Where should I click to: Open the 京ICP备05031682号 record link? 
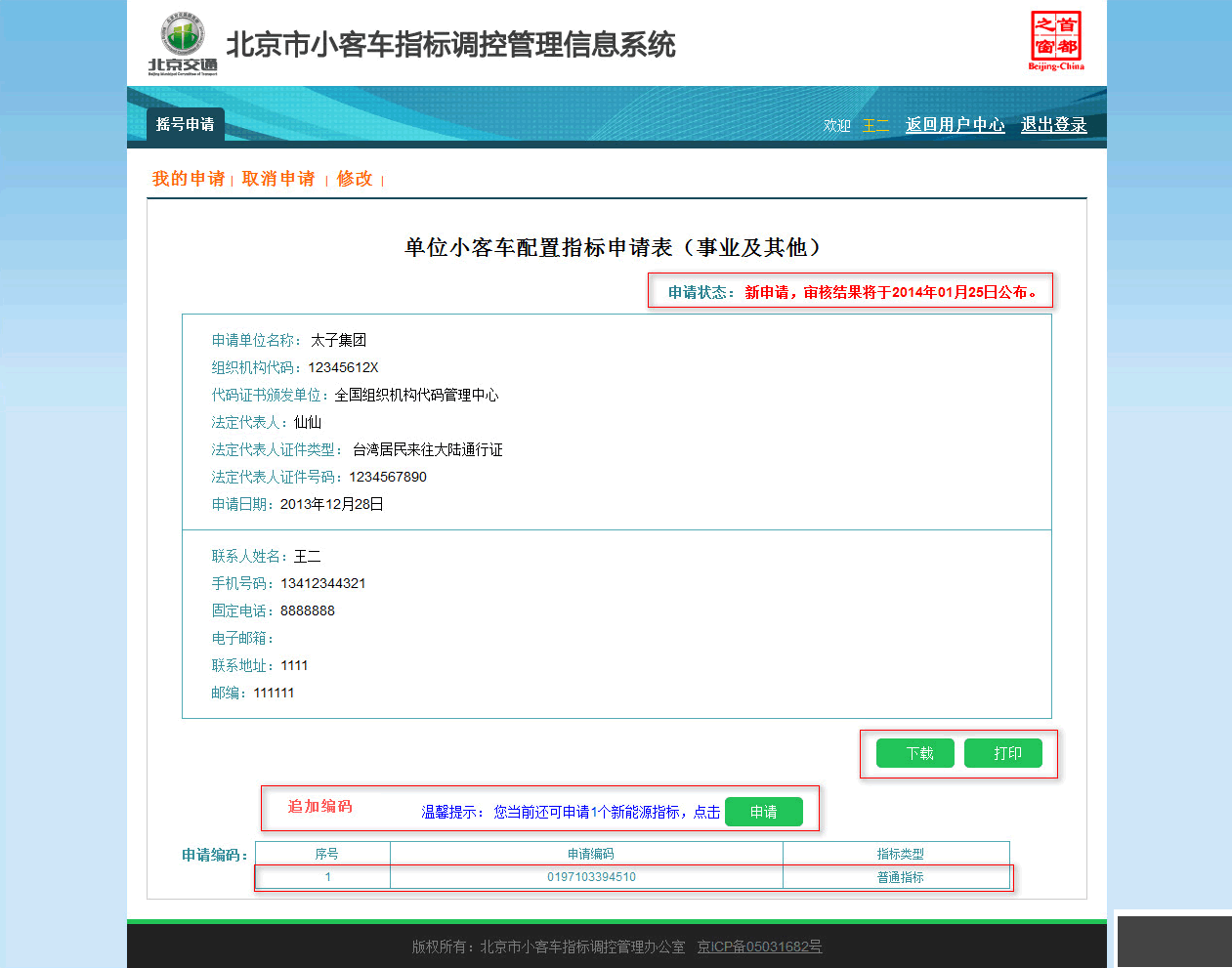761,947
